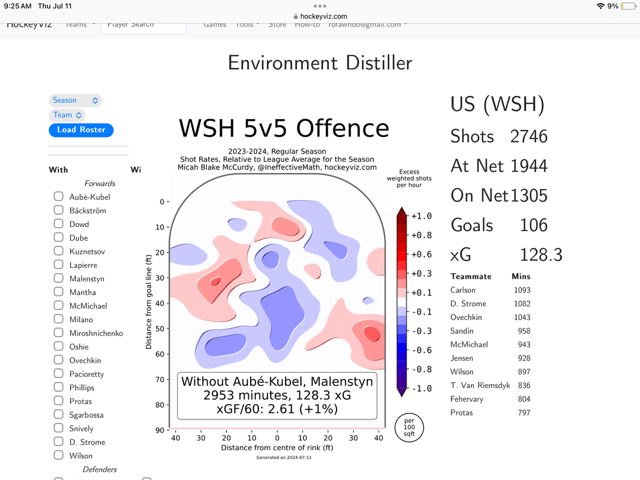Image resolution: width=640 pixels, height=480 pixels.
Task: Open the Tools menu in the navbar
Action: point(247,24)
